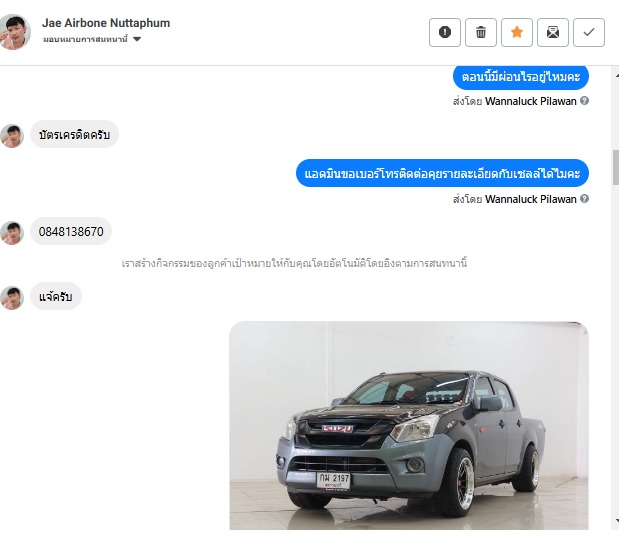The image size is (619, 536).
Task: Mark the conversation unread with the envelope icon
Action: pyautogui.click(x=552, y=32)
